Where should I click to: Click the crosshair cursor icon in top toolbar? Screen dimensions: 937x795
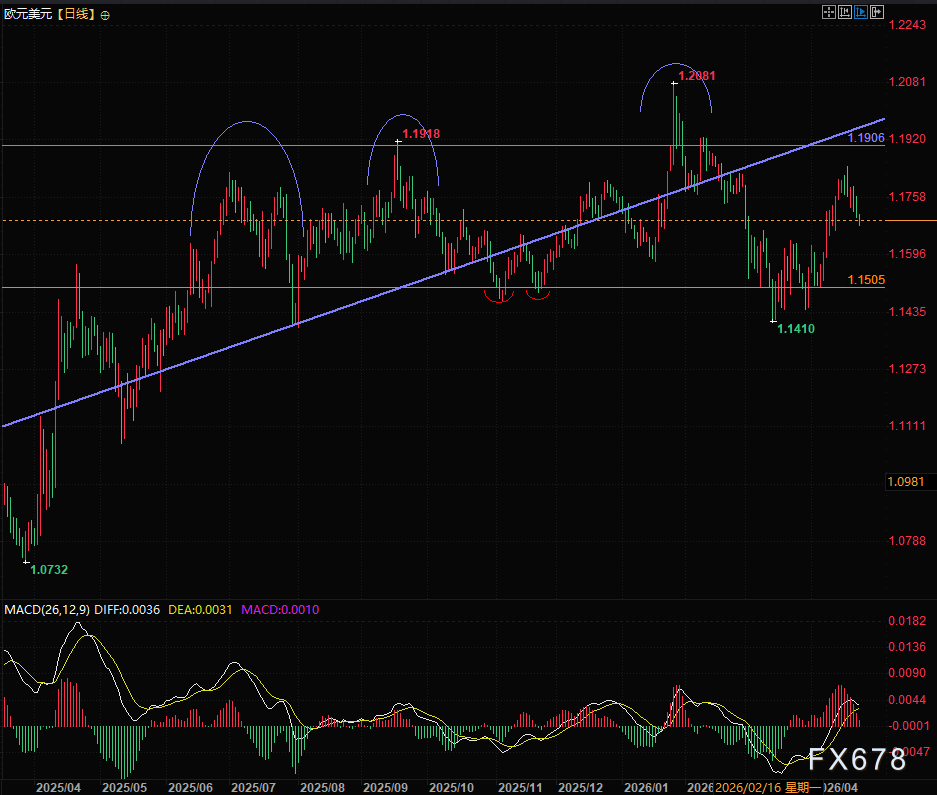[827, 12]
